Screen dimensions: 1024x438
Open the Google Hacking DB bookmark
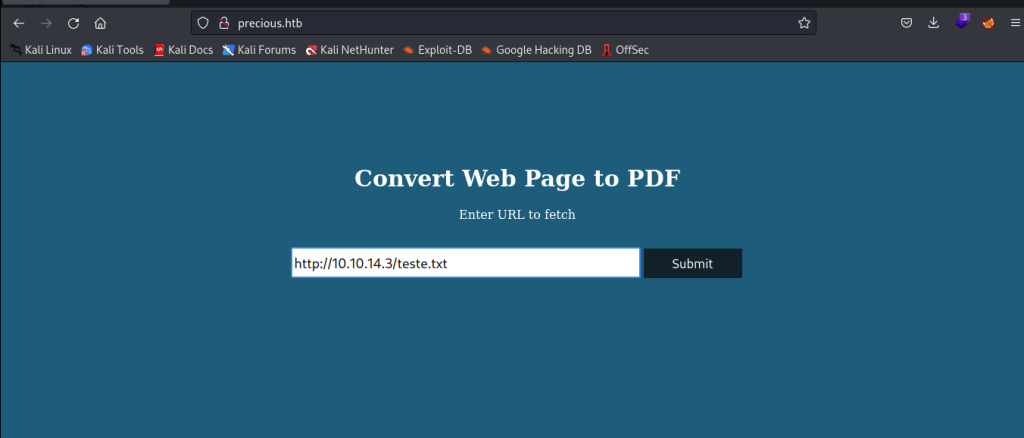pos(536,50)
